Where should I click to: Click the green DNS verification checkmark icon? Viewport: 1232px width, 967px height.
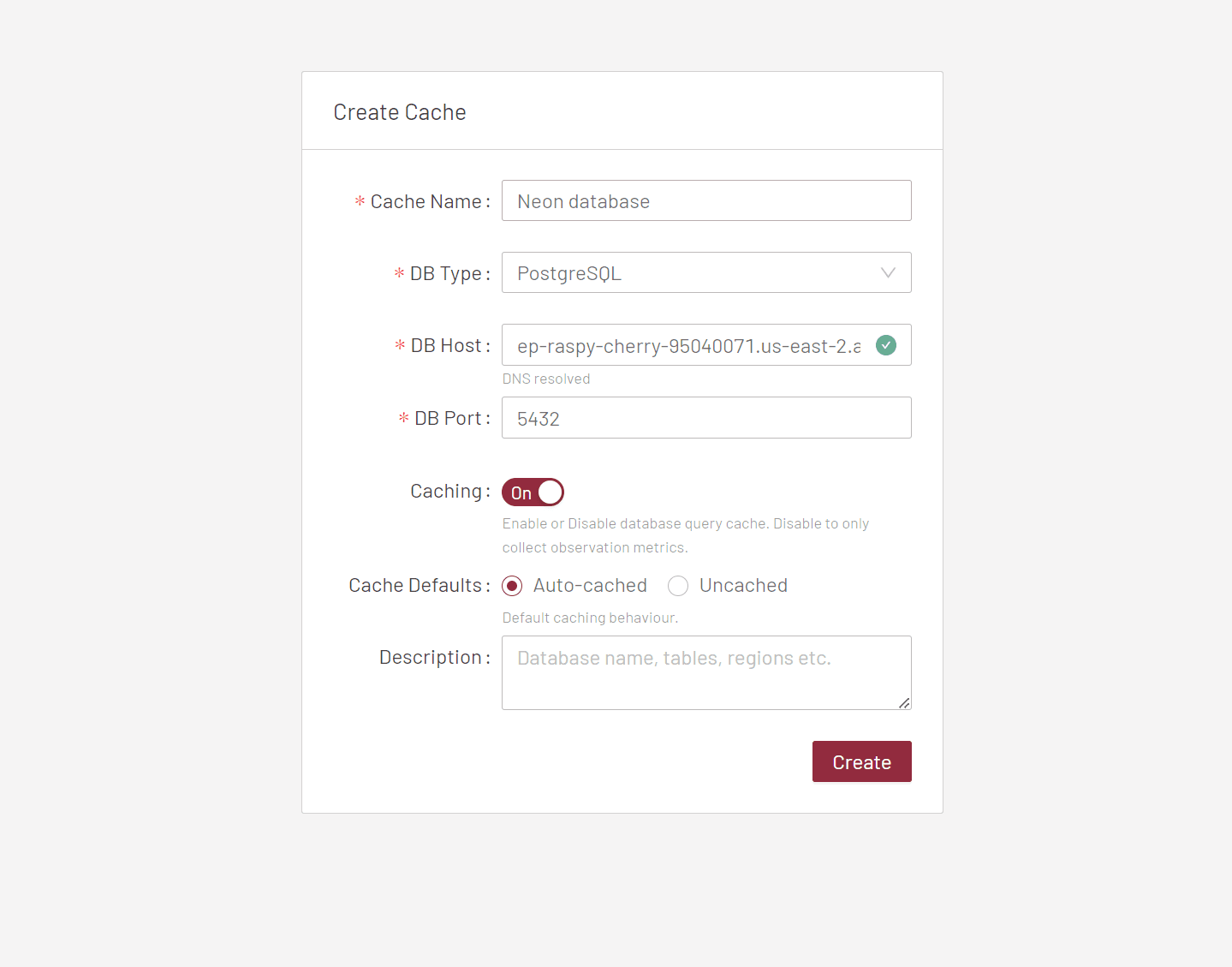886,345
